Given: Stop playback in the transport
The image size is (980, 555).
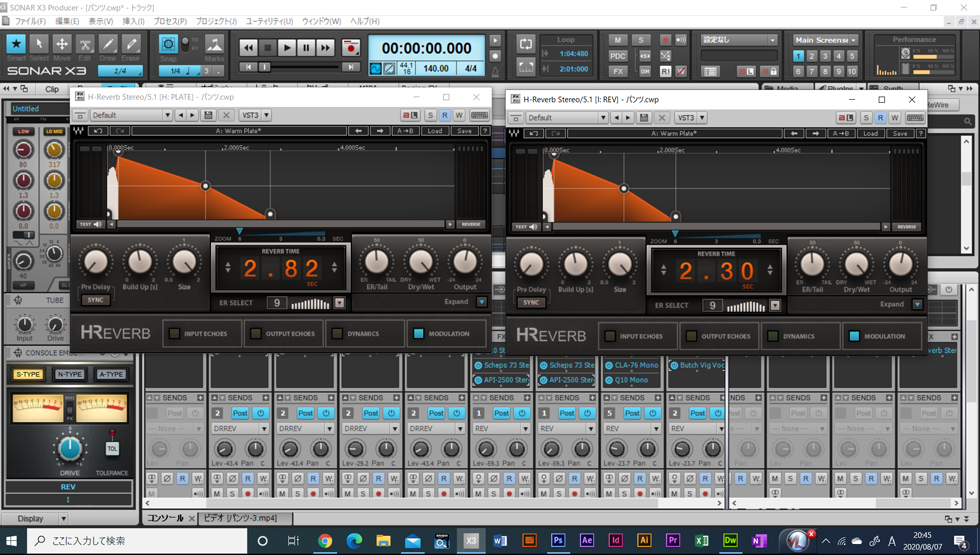Looking at the screenshot, I should [x=268, y=48].
